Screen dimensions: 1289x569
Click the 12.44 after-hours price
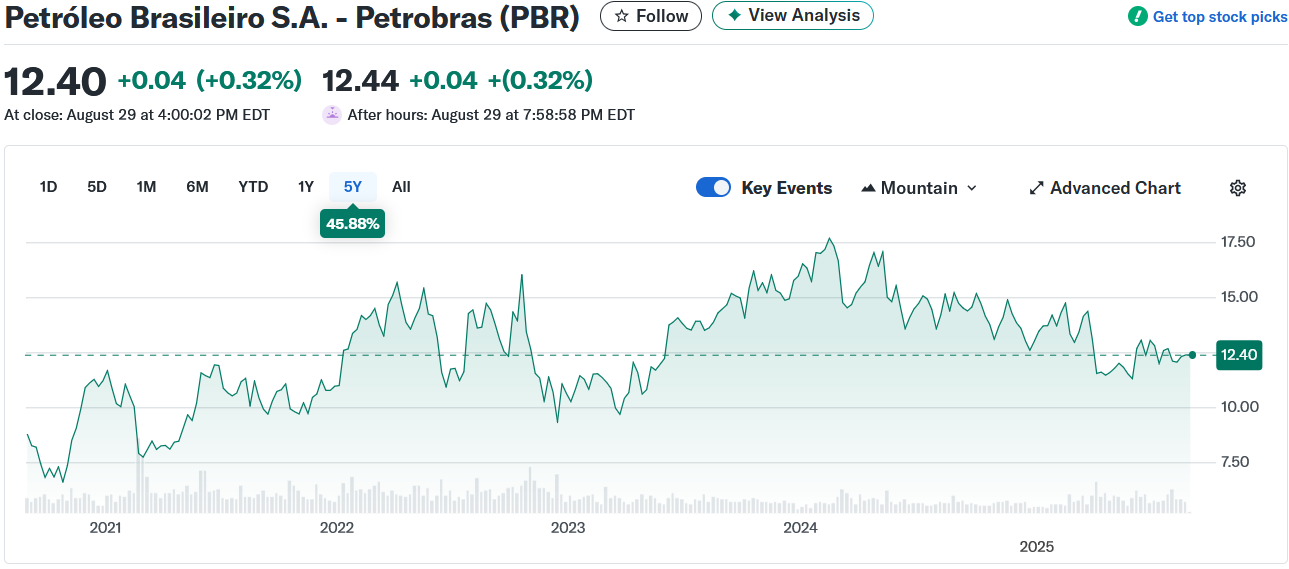click(x=360, y=80)
